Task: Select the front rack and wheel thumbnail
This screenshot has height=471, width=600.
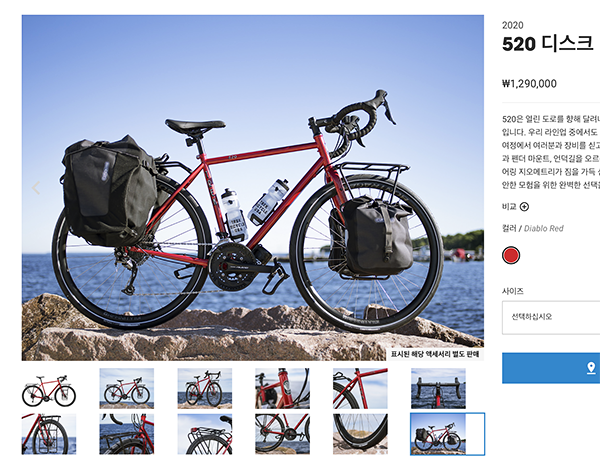Action: click(49, 434)
